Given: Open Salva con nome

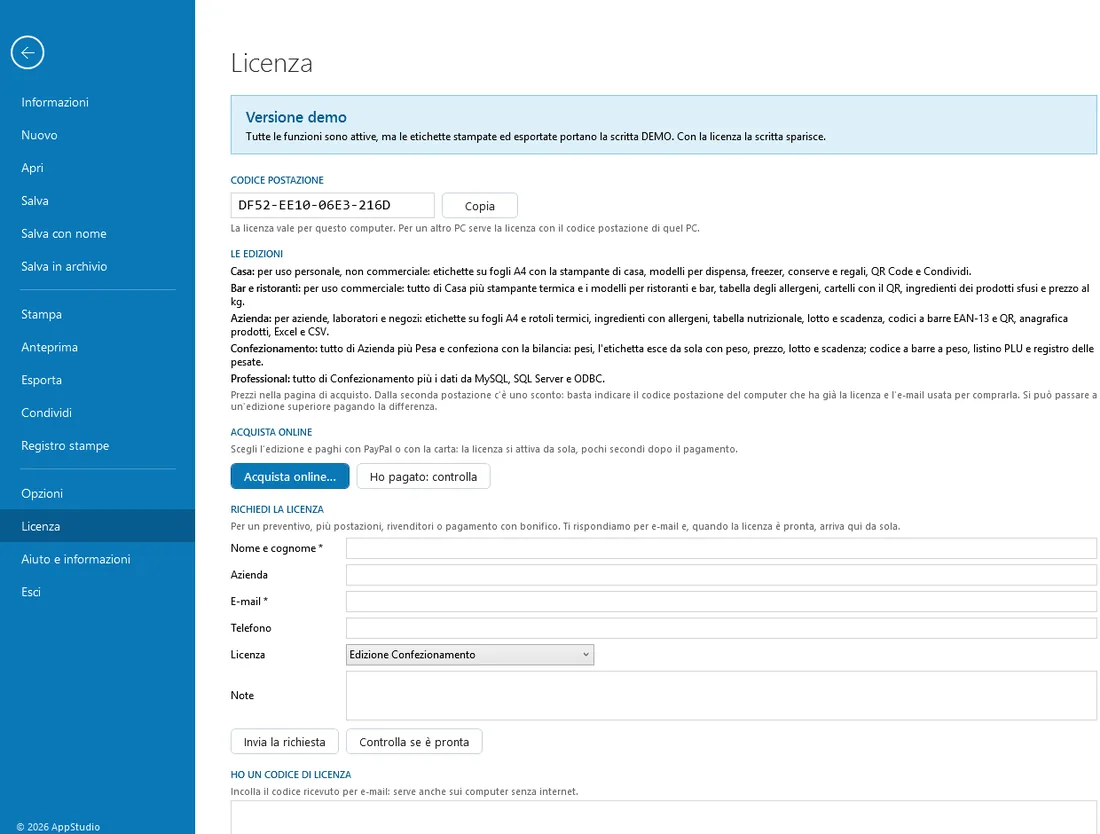Looking at the screenshot, I should pyautogui.click(x=98, y=234).
